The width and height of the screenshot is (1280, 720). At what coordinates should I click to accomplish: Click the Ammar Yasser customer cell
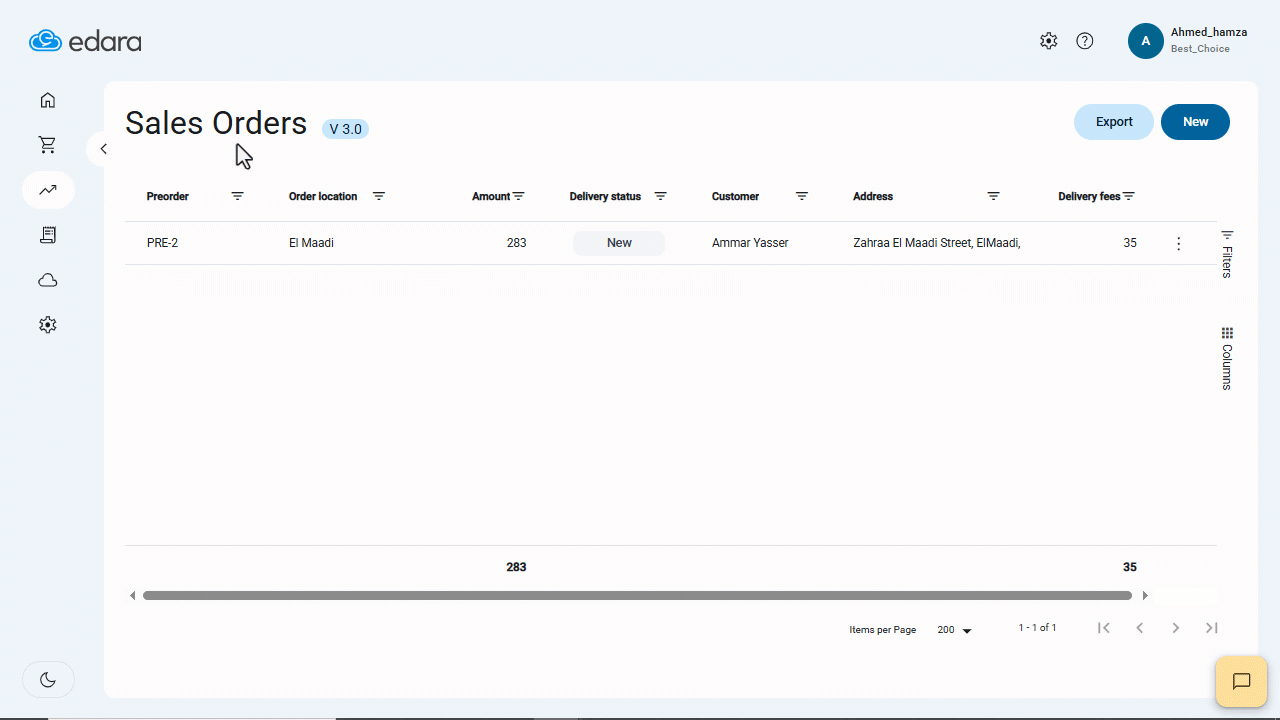pyautogui.click(x=750, y=243)
